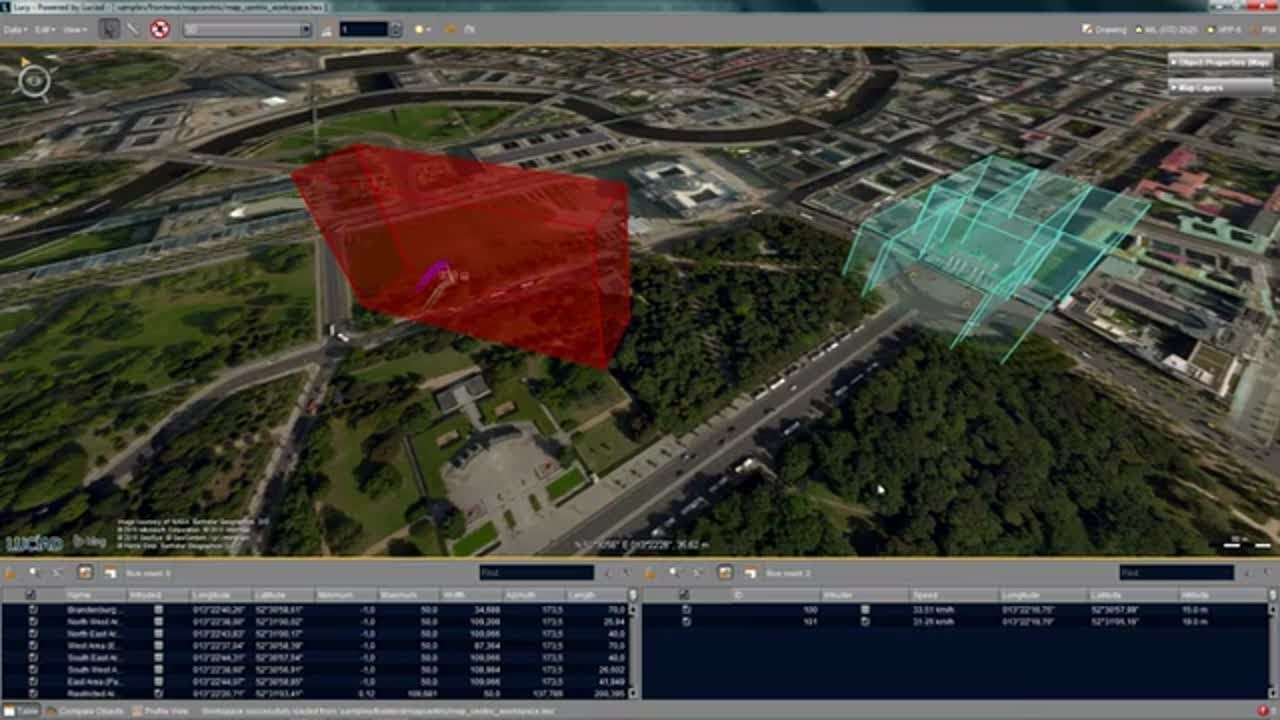Toggle checkbox for Restricted Area row
The height and width of the screenshot is (720, 1280).
[x=32, y=693]
